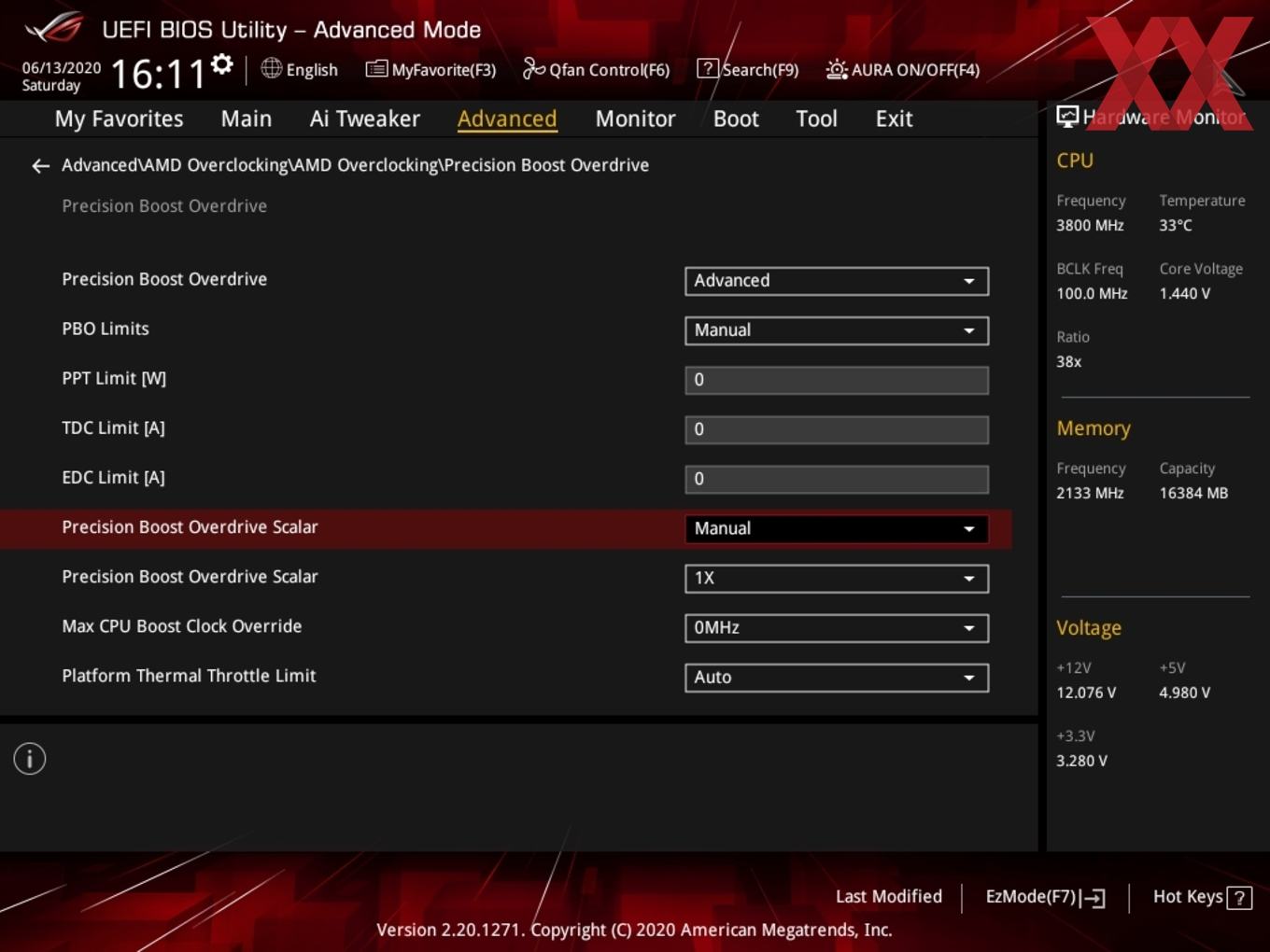Viewport: 1270px width, 952px height.
Task: Click the 100.0 MHz BCLK value
Action: click(1092, 293)
